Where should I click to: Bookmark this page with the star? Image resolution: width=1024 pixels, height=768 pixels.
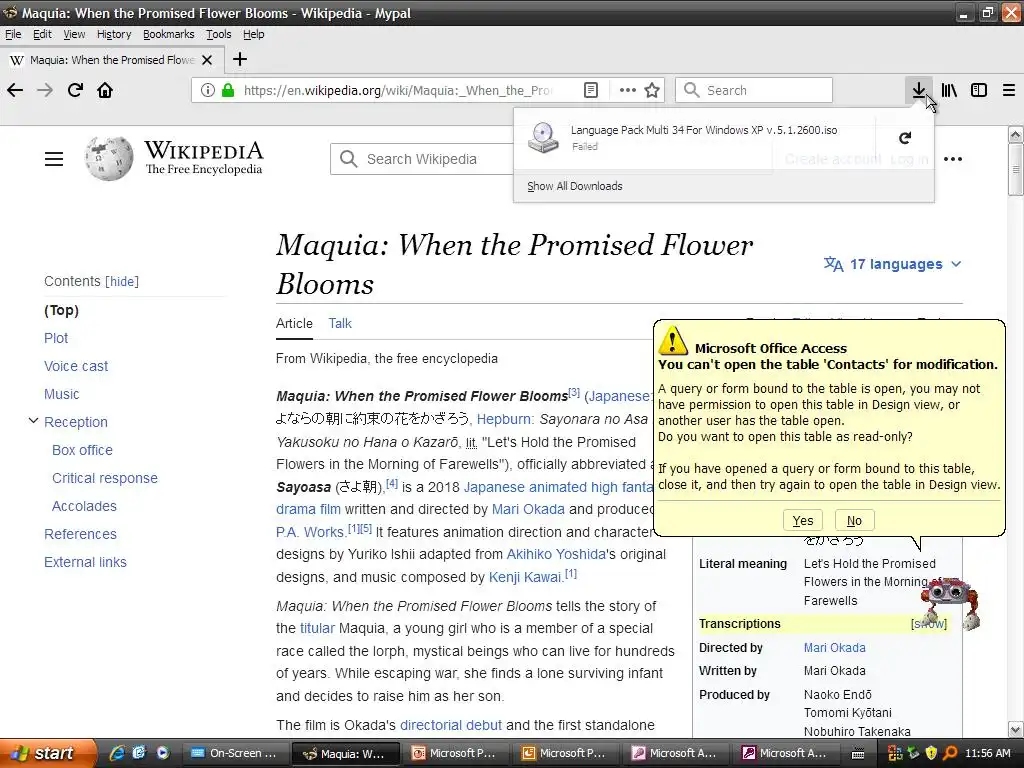pos(652,90)
